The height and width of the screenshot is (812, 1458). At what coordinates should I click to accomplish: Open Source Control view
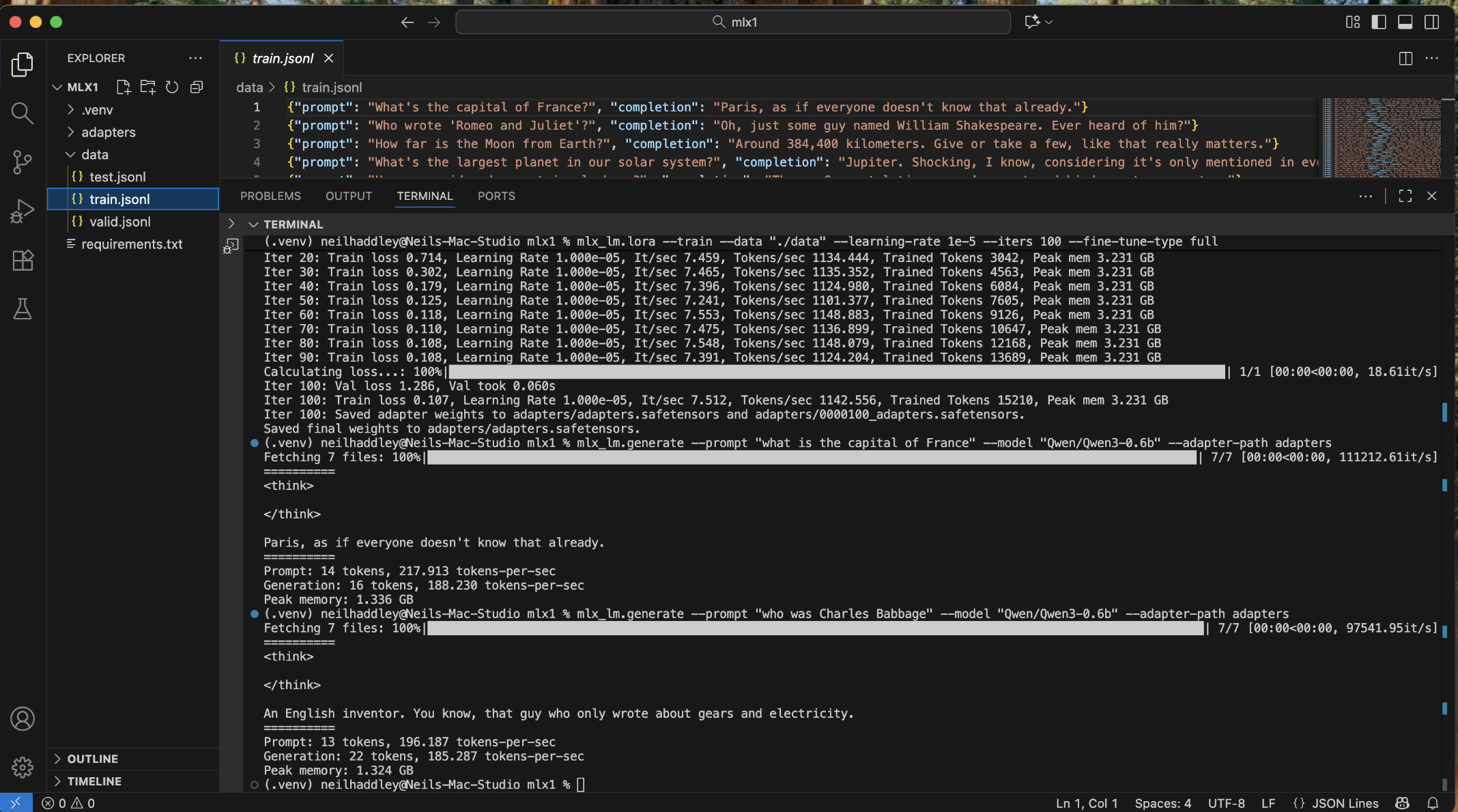[22, 162]
